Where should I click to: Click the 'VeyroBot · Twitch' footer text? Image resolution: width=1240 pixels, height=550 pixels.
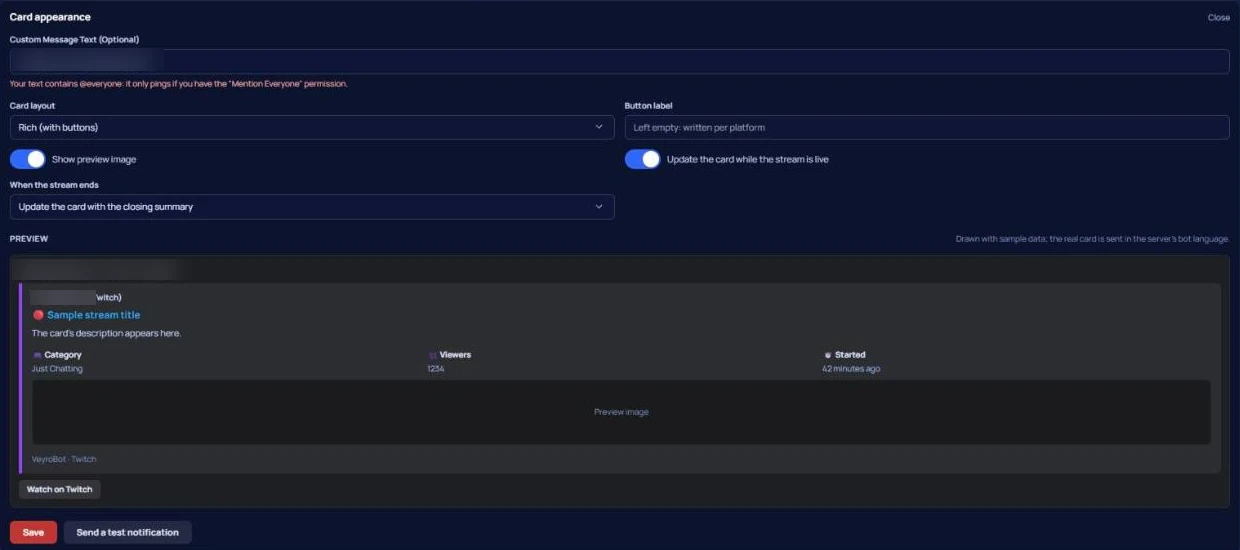[64, 459]
